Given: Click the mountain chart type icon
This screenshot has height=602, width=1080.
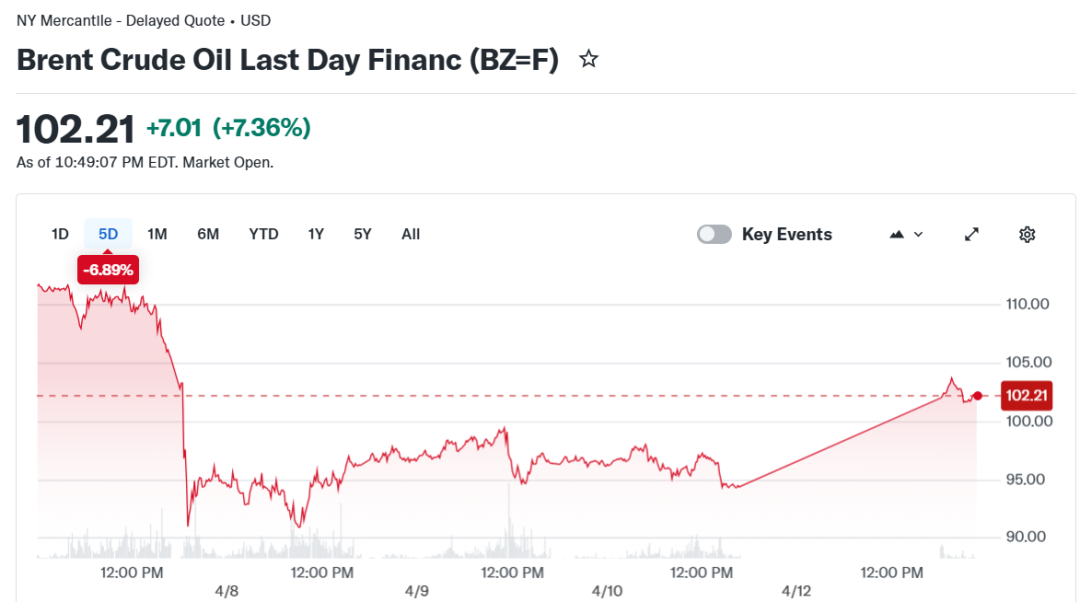Looking at the screenshot, I should 896,234.
